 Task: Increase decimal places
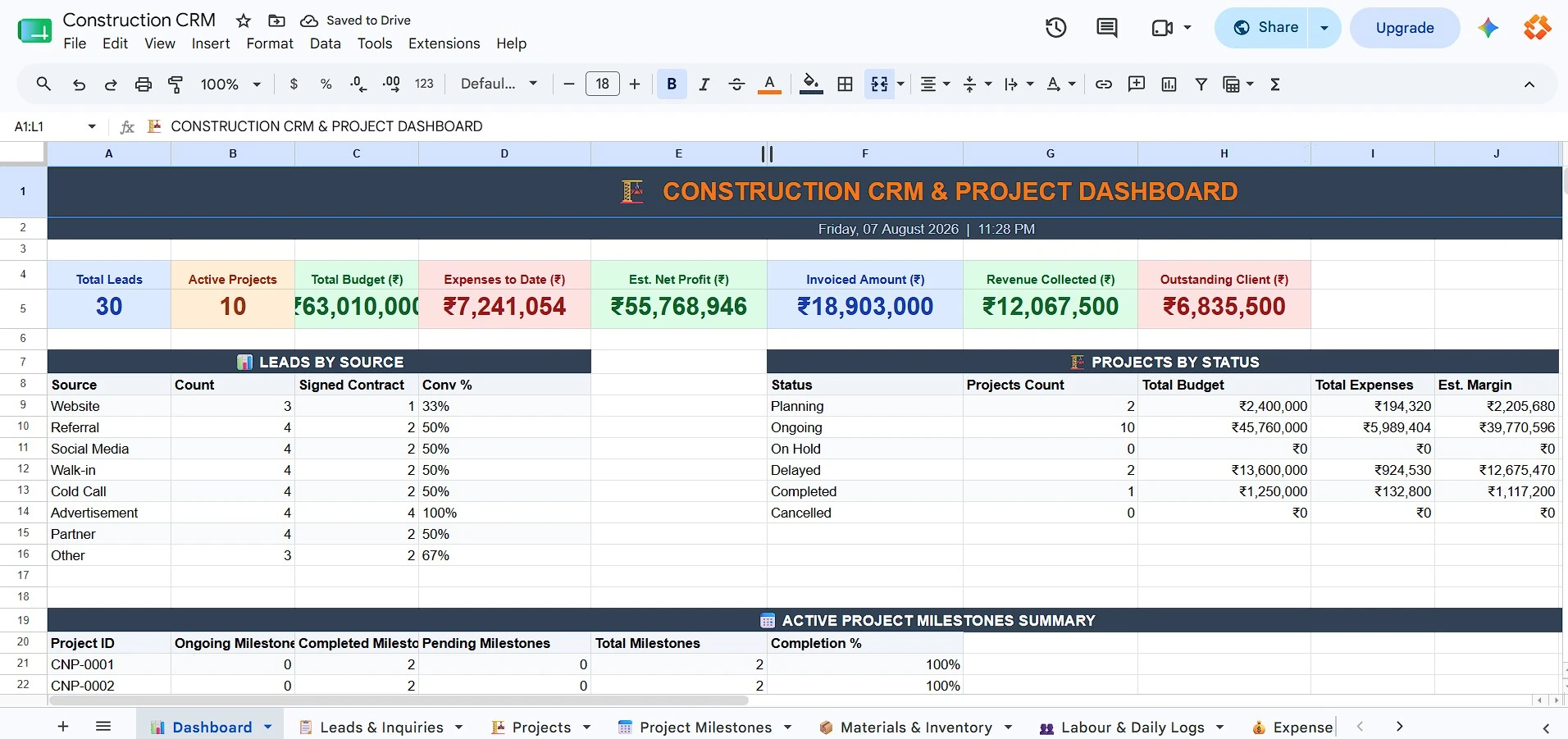[391, 84]
